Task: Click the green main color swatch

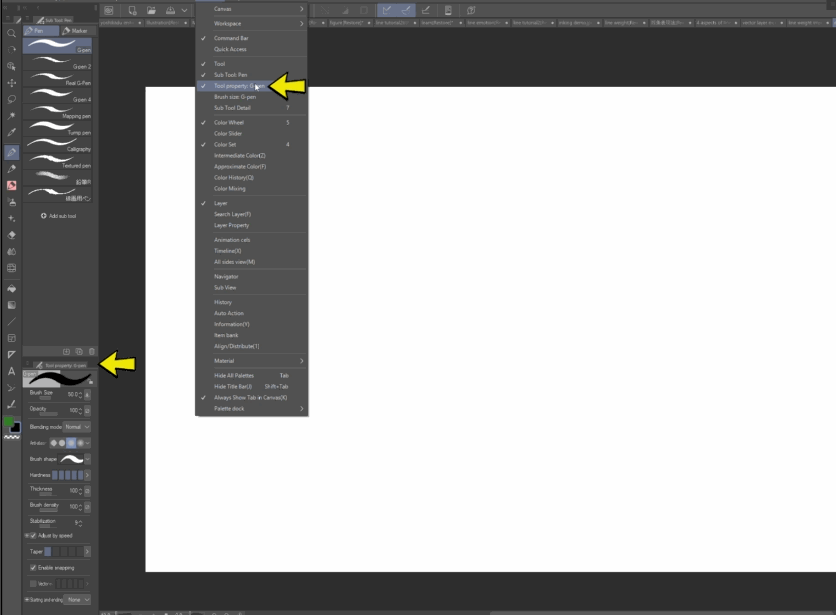Action: click(9, 422)
